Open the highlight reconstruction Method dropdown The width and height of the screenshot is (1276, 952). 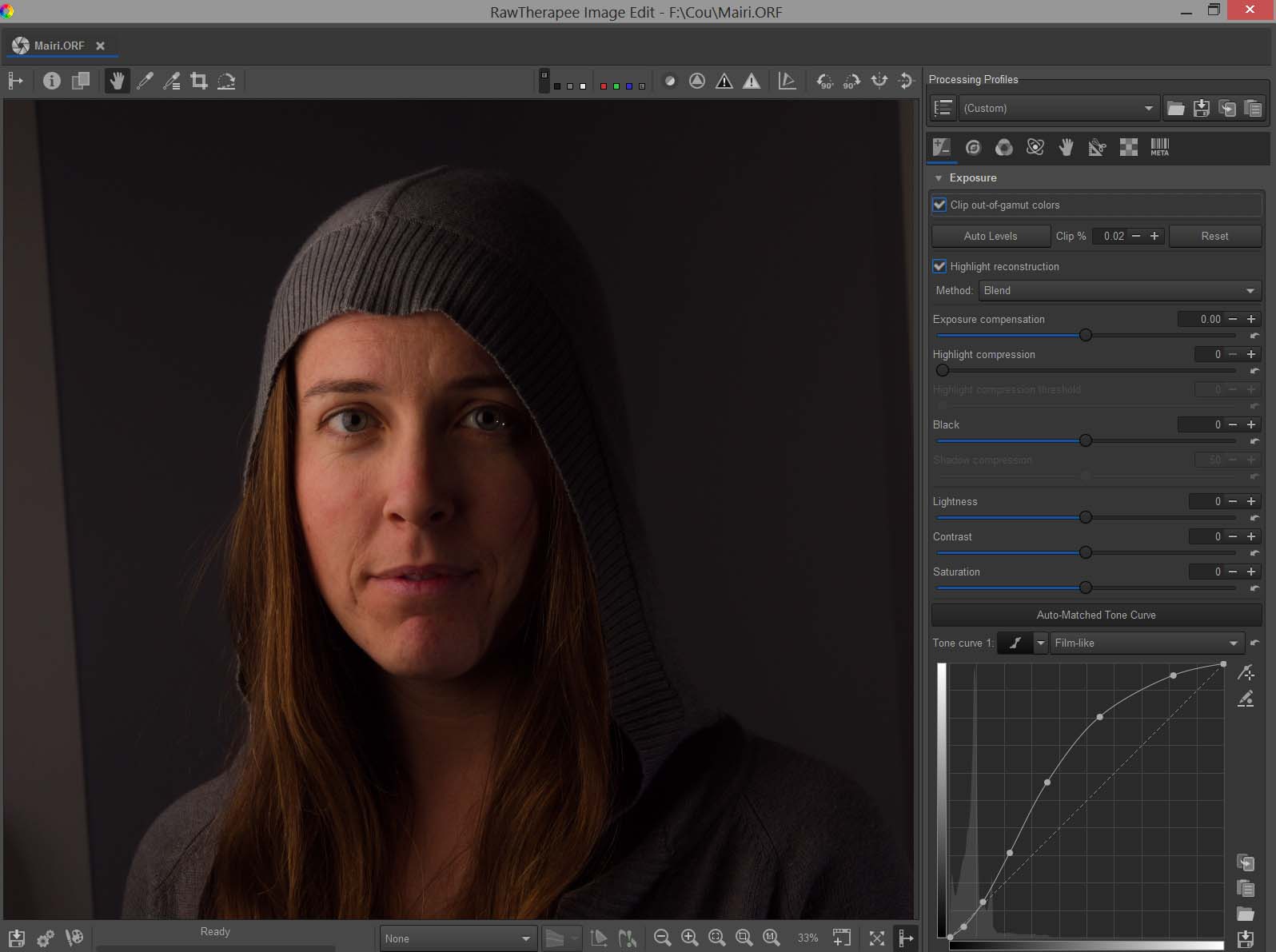click(1119, 290)
